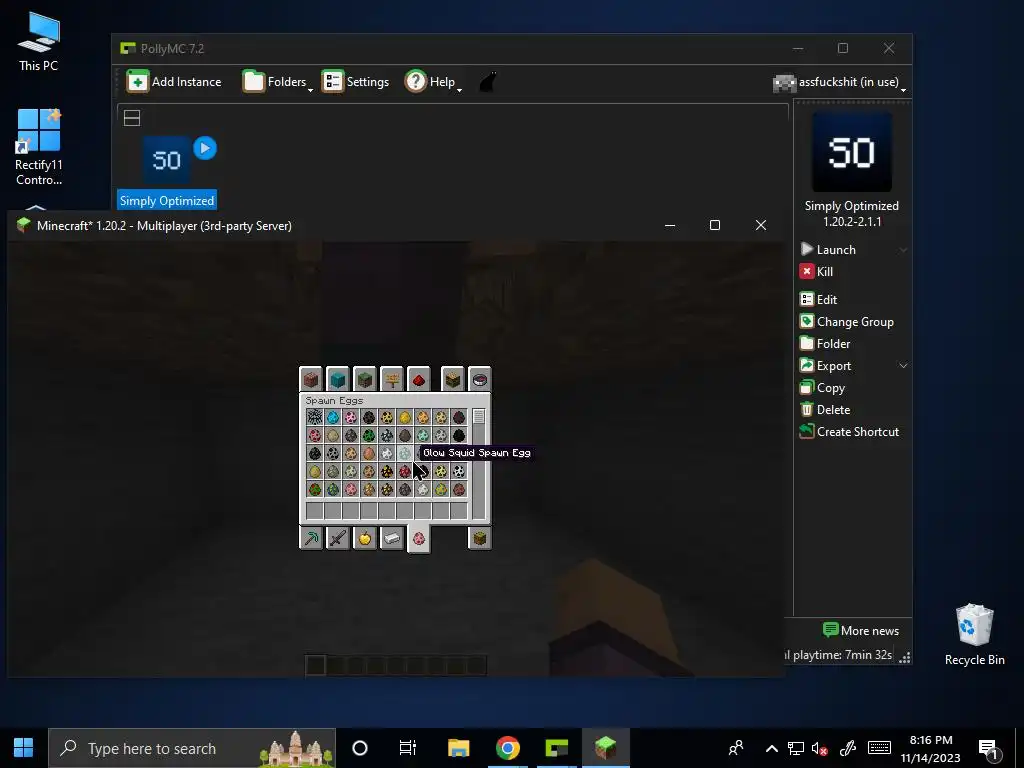The width and height of the screenshot is (1024, 768).
Task: Pick the cyan blue spawn egg
Action: click(333, 417)
